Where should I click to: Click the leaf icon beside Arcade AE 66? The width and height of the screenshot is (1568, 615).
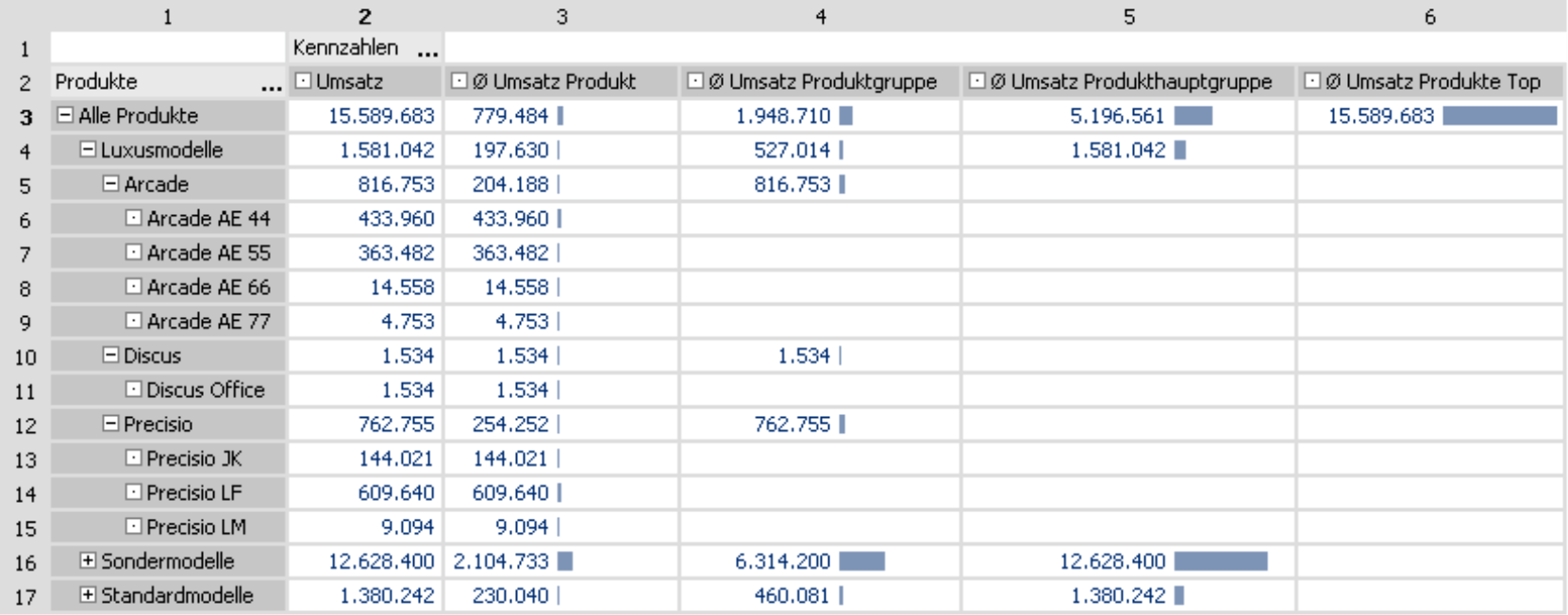point(133,286)
